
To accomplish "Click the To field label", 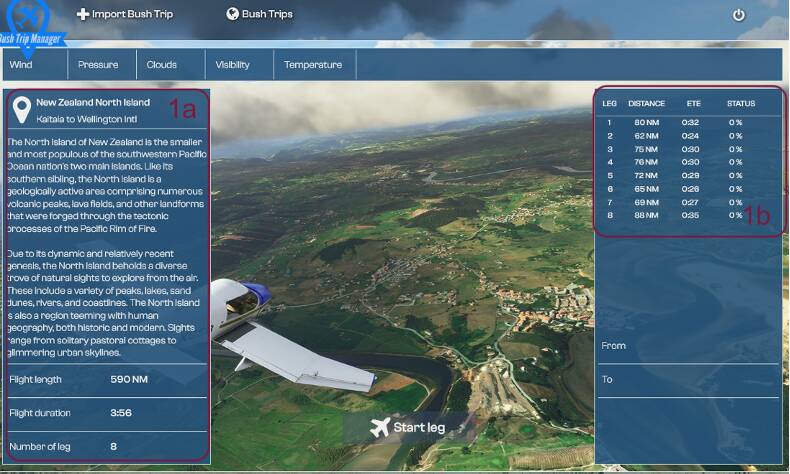I will tap(607, 379).
